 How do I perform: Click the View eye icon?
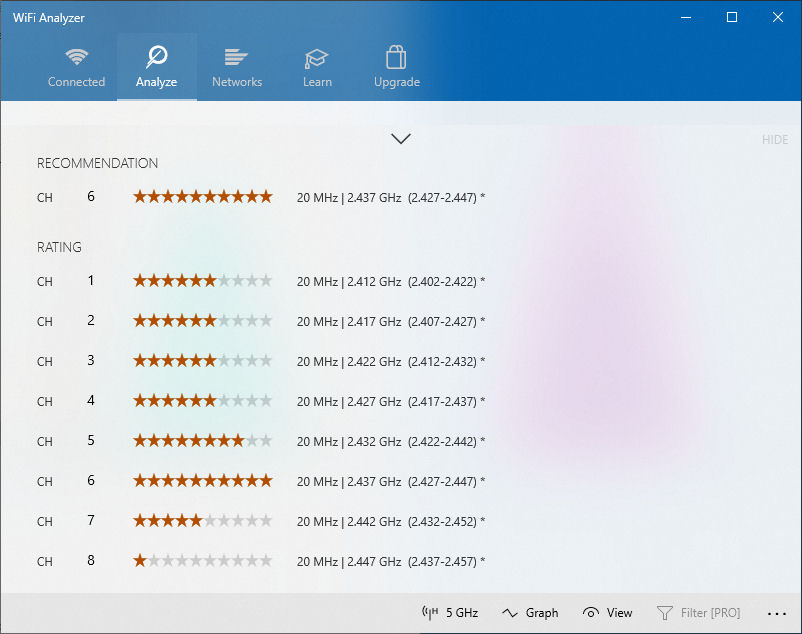pyautogui.click(x=594, y=612)
